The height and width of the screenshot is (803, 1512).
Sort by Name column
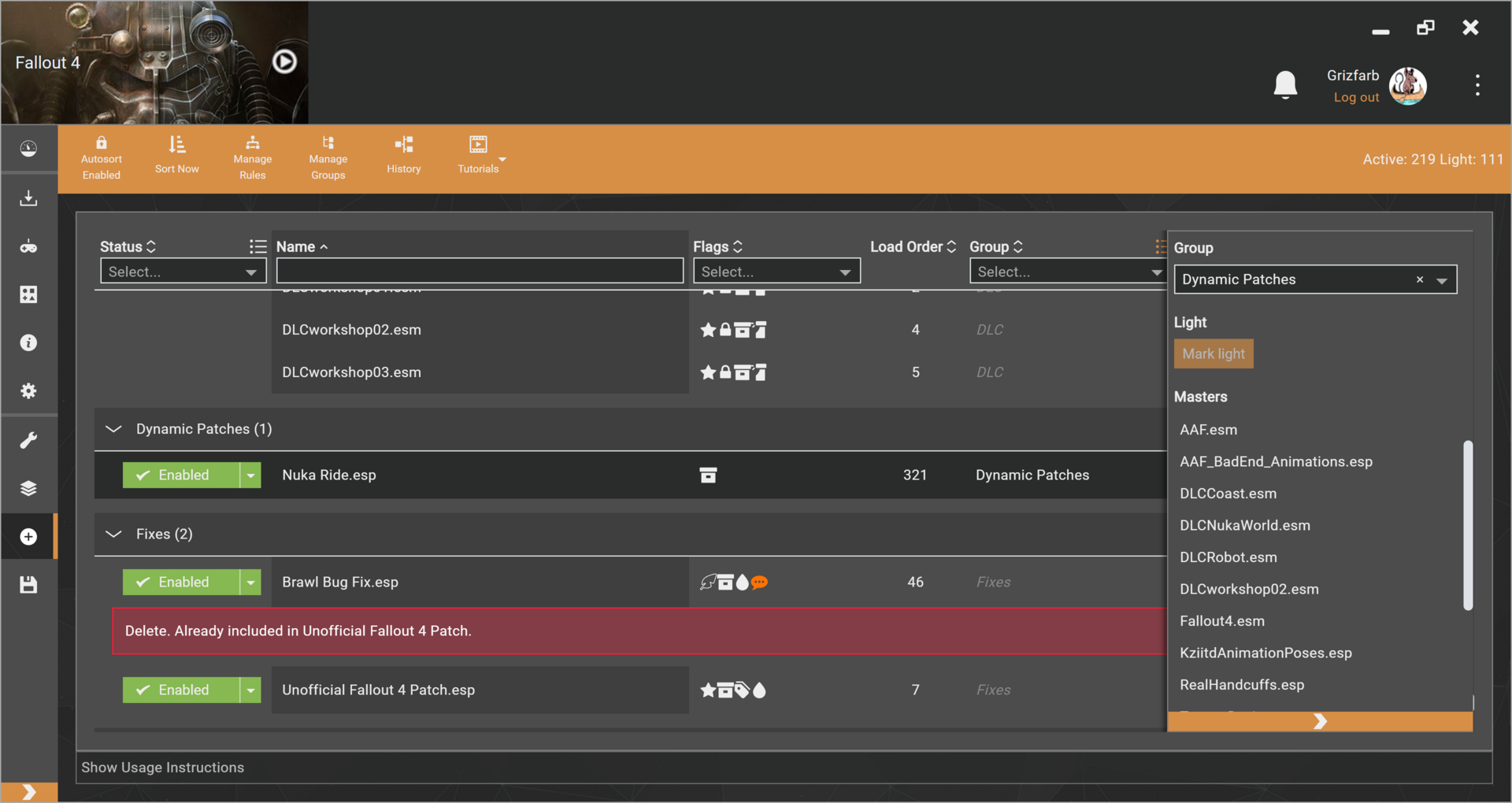[x=302, y=246]
